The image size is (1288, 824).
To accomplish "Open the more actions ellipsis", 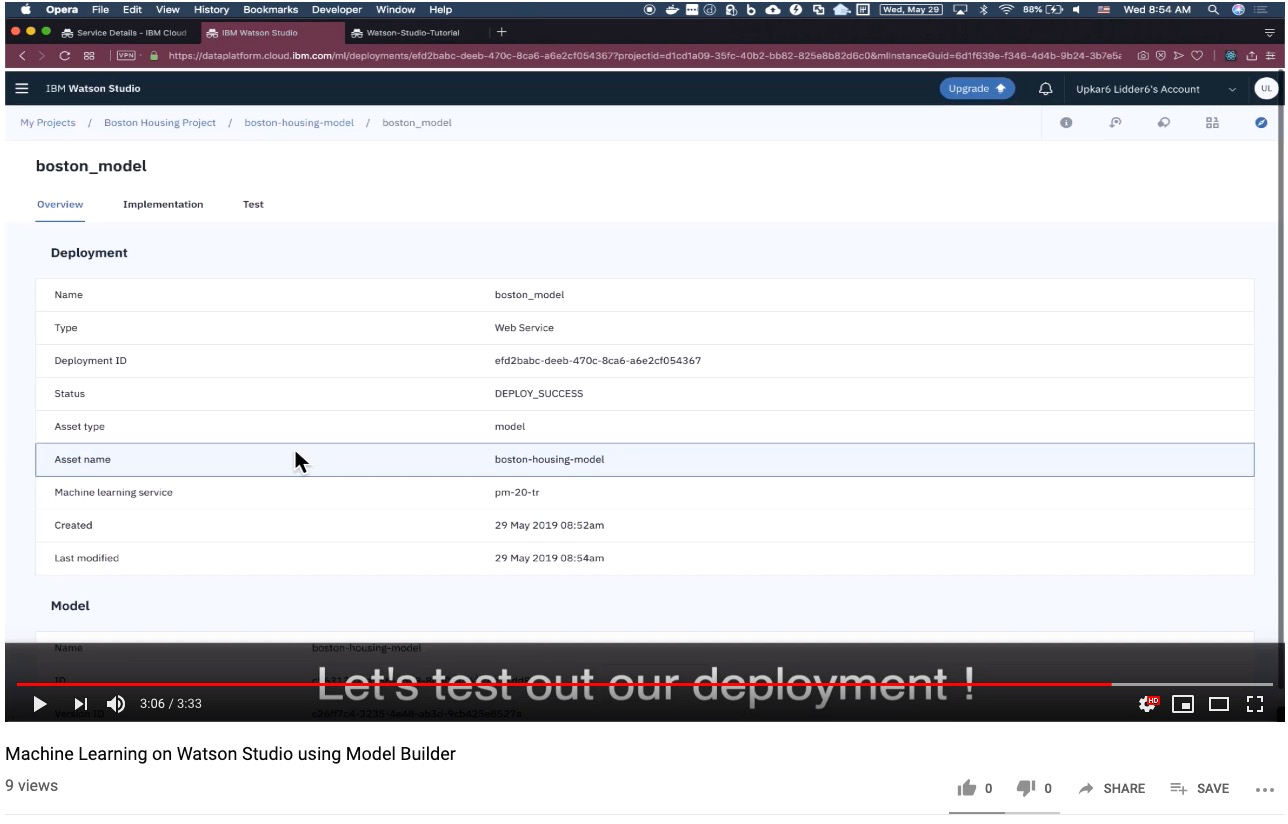I will 1264,789.
